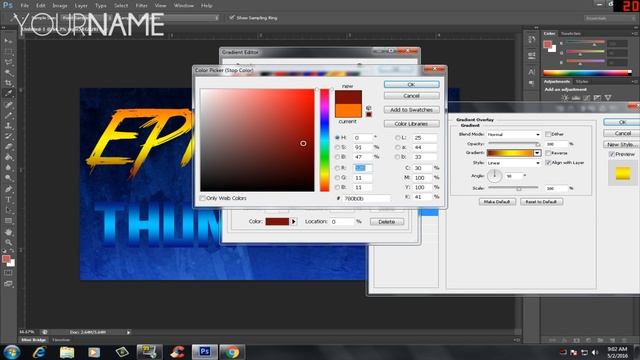Select the H hue radio button
The width and height of the screenshot is (640, 360).
[338, 138]
